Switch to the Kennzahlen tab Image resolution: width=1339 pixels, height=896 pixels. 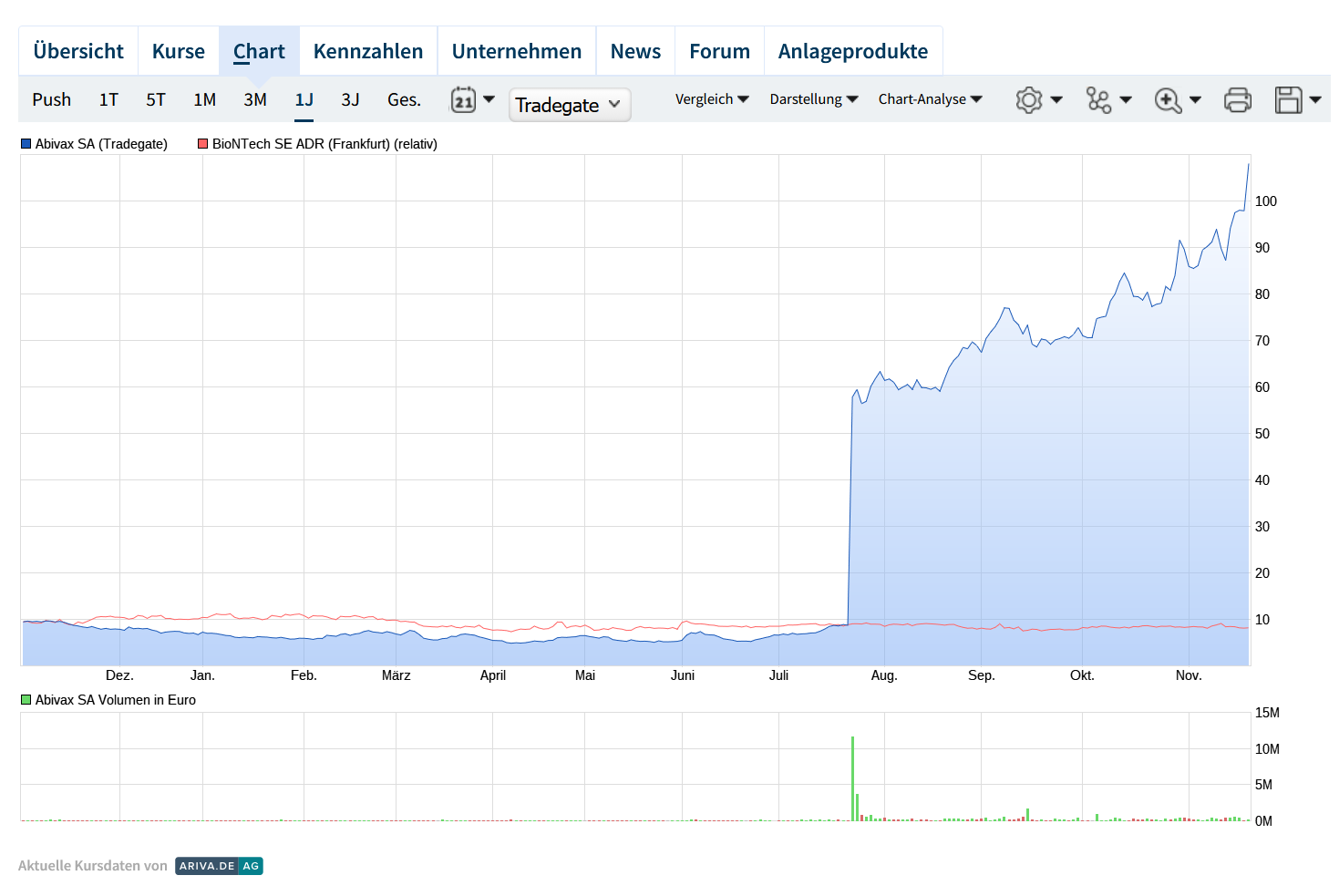pyautogui.click(x=368, y=51)
